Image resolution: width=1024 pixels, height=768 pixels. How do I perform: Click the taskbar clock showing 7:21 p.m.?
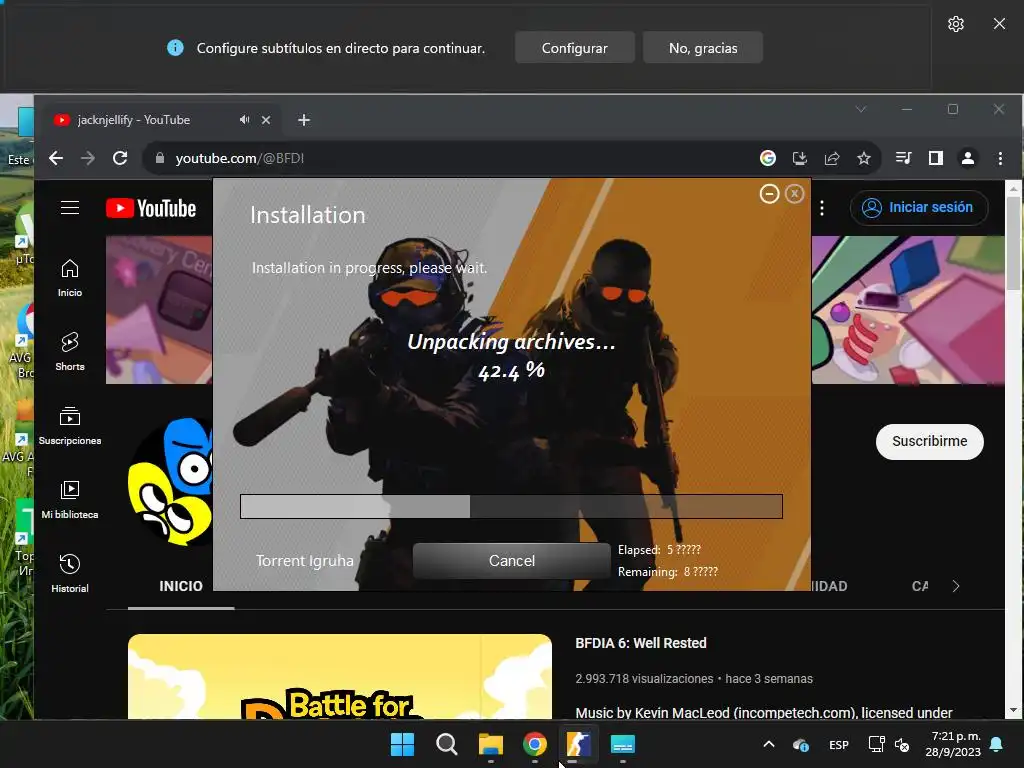pyautogui.click(x=953, y=744)
